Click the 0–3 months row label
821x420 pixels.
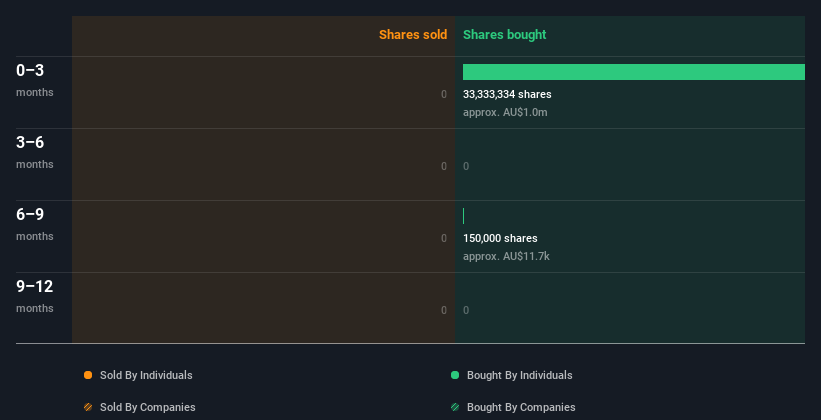pos(35,80)
